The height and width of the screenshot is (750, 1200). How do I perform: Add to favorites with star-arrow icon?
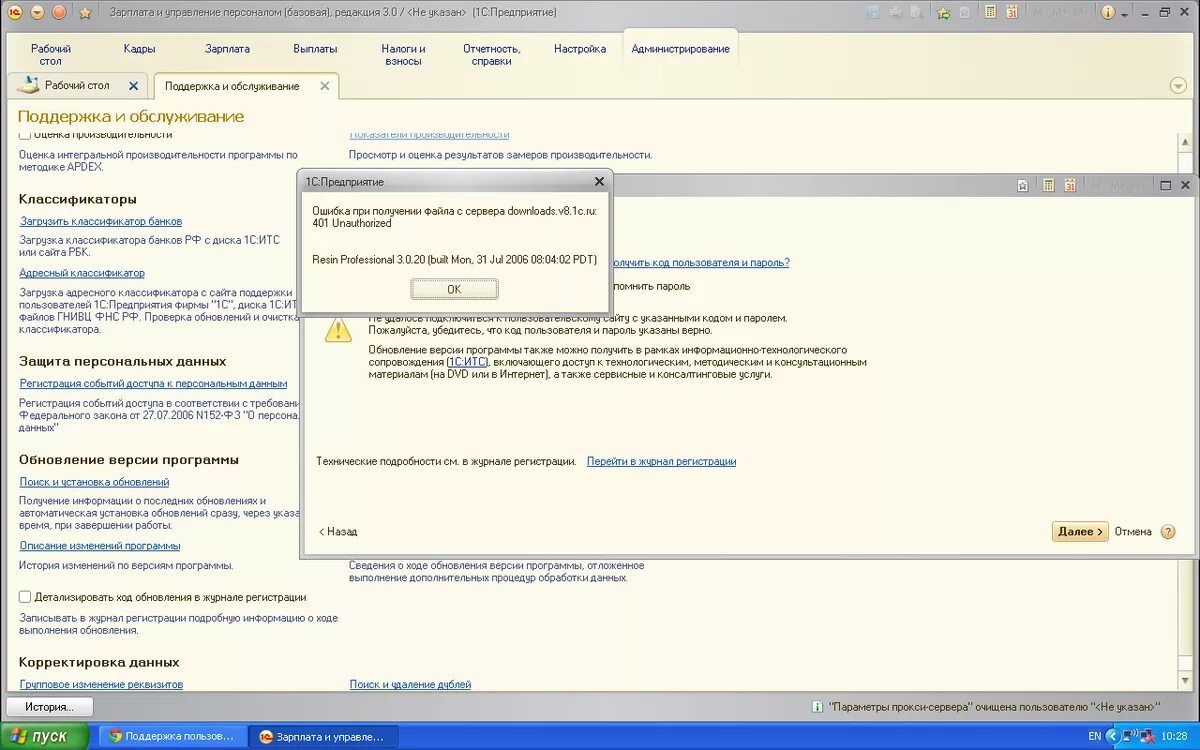[943, 13]
